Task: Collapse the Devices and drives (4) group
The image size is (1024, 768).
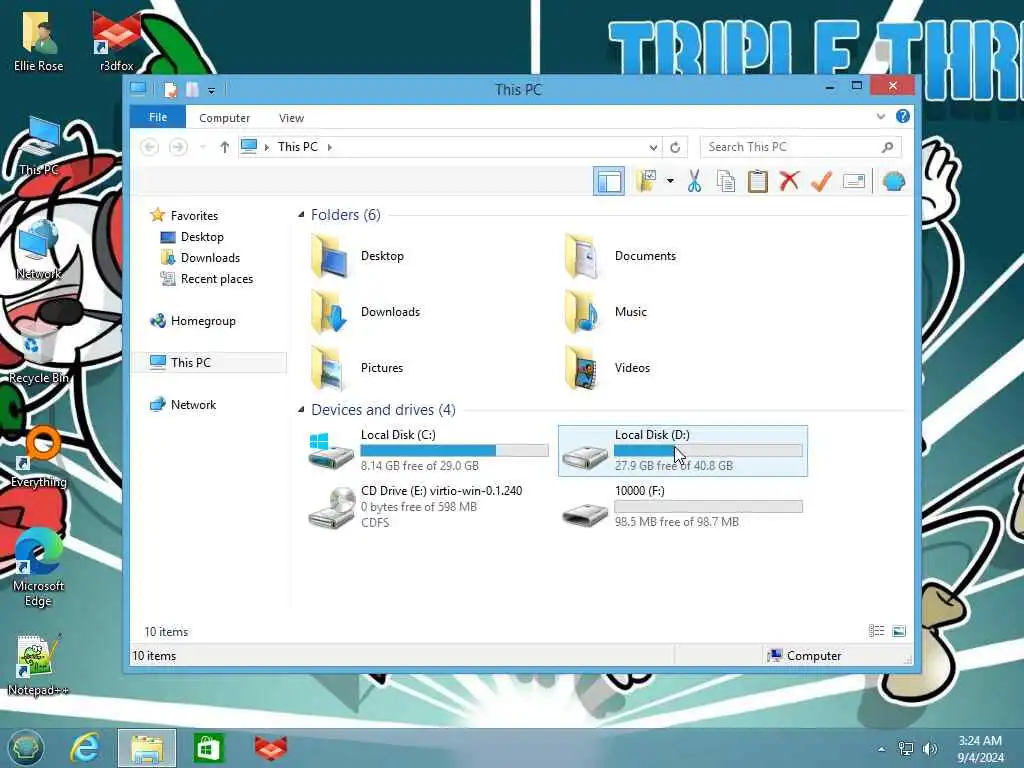Action: click(301, 409)
